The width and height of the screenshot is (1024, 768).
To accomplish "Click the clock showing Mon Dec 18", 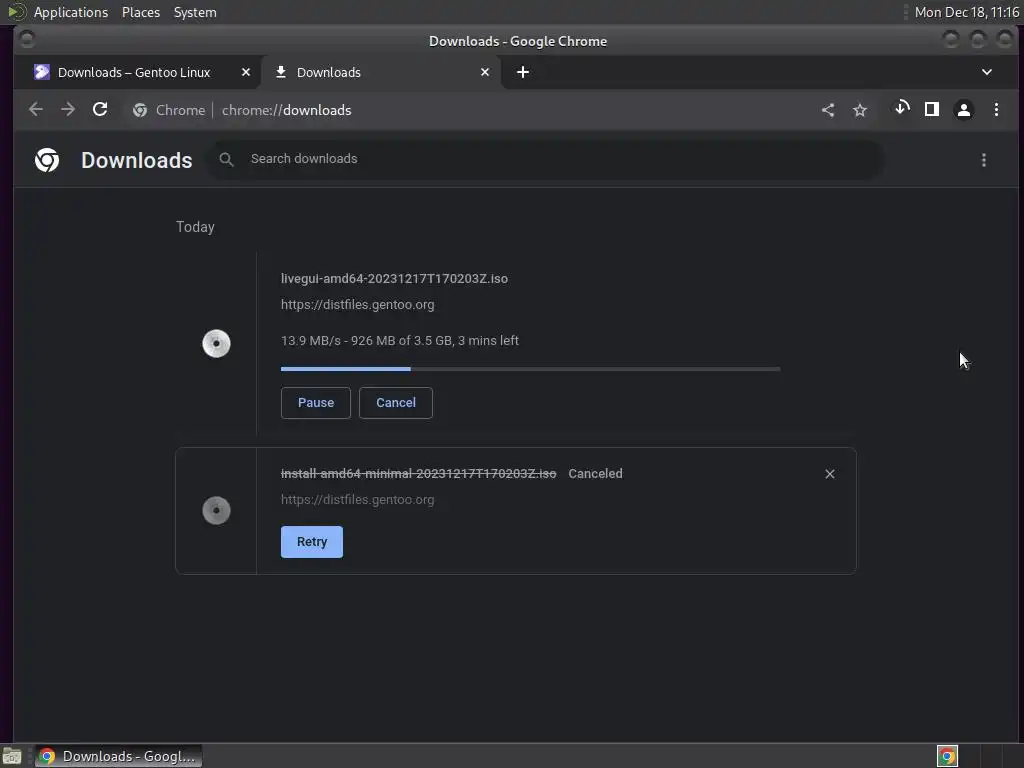I will (966, 12).
